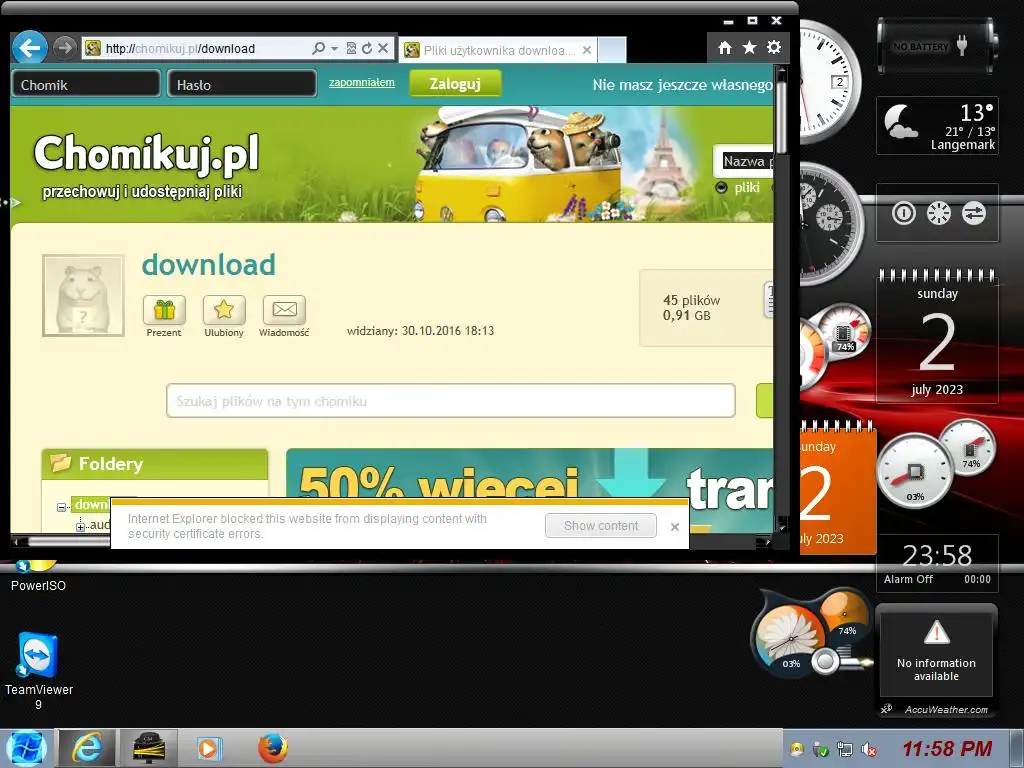Collapse the 'down...' root folder node
Screen dimensions: 1024x768
pos(61,507)
